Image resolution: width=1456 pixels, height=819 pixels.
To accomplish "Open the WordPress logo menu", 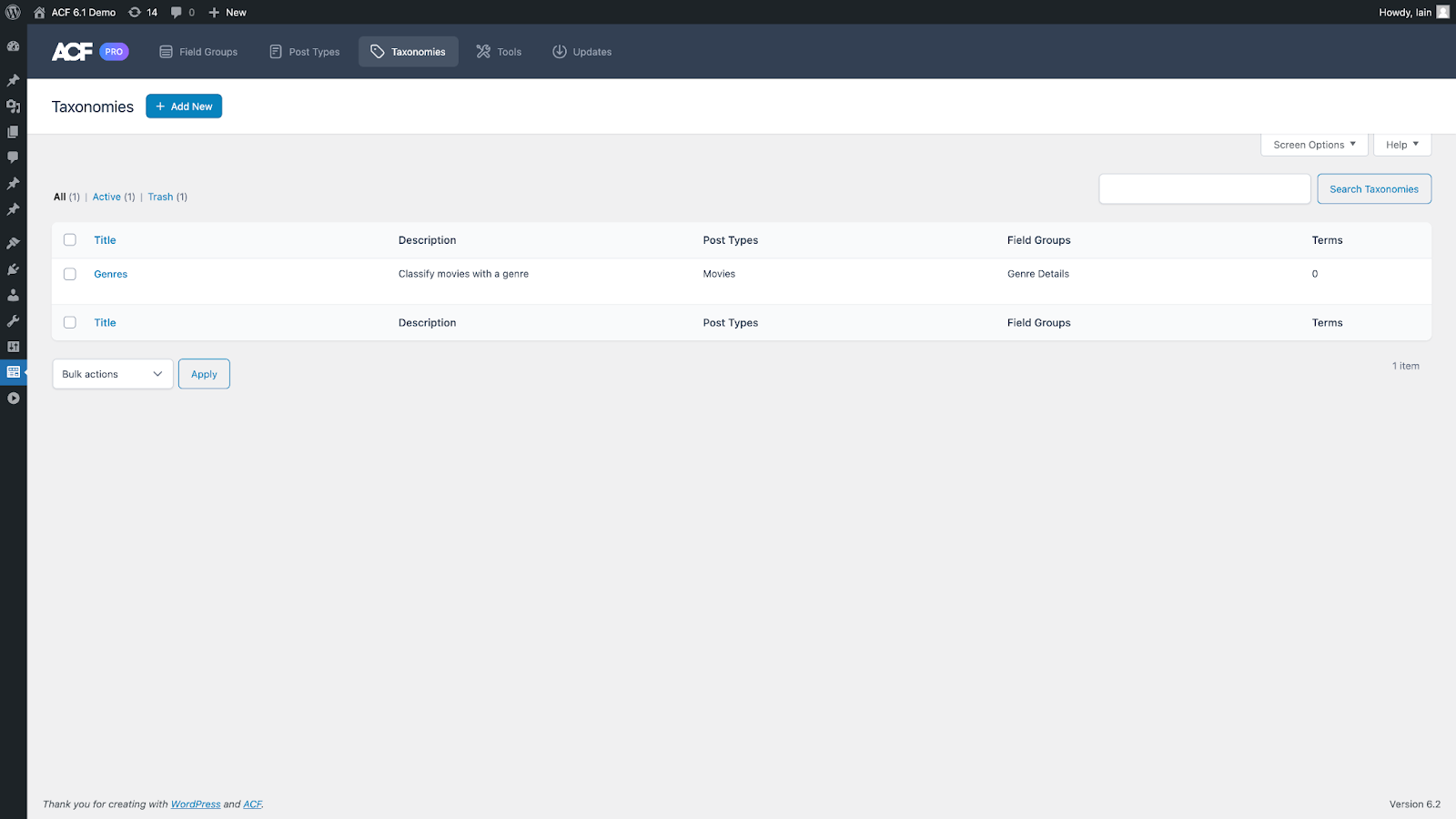I will click(13, 12).
